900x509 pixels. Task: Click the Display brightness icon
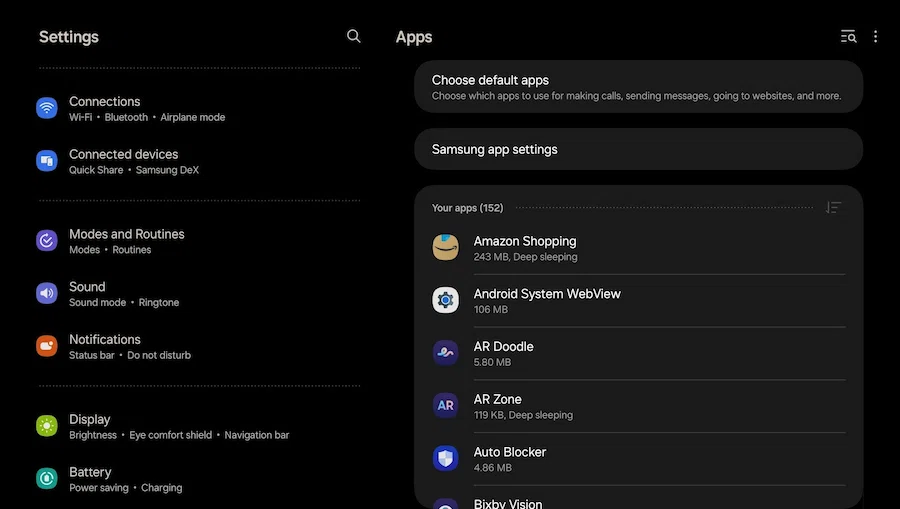(47, 426)
